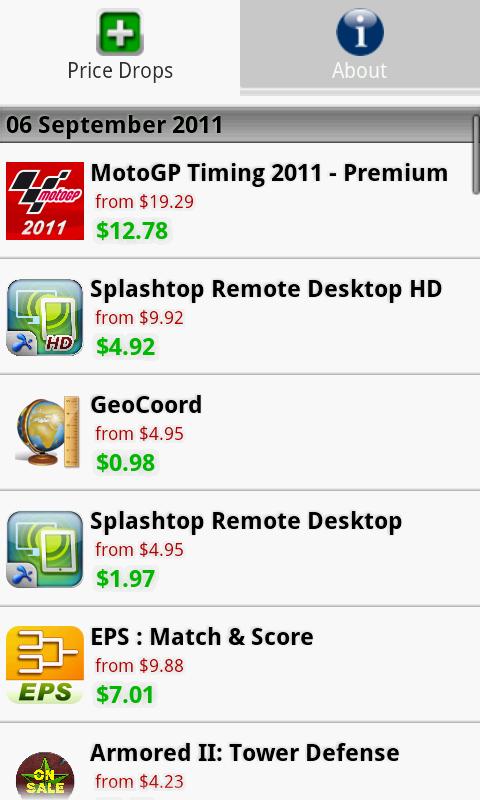Image resolution: width=480 pixels, height=800 pixels.
Task: Tap the blue info About icon
Action: tap(360, 32)
